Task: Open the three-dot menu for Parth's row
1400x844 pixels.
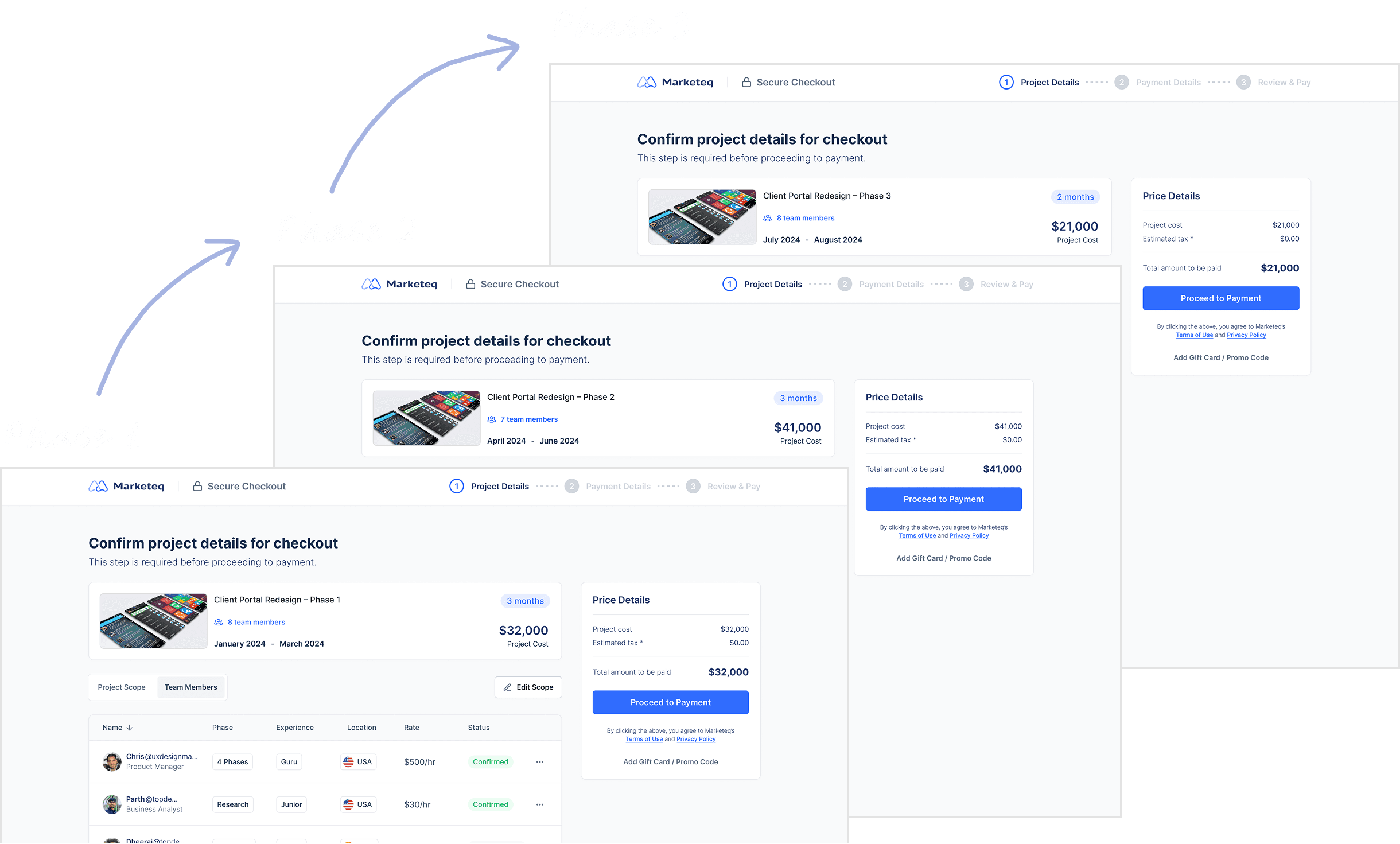Action: pyautogui.click(x=540, y=805)
